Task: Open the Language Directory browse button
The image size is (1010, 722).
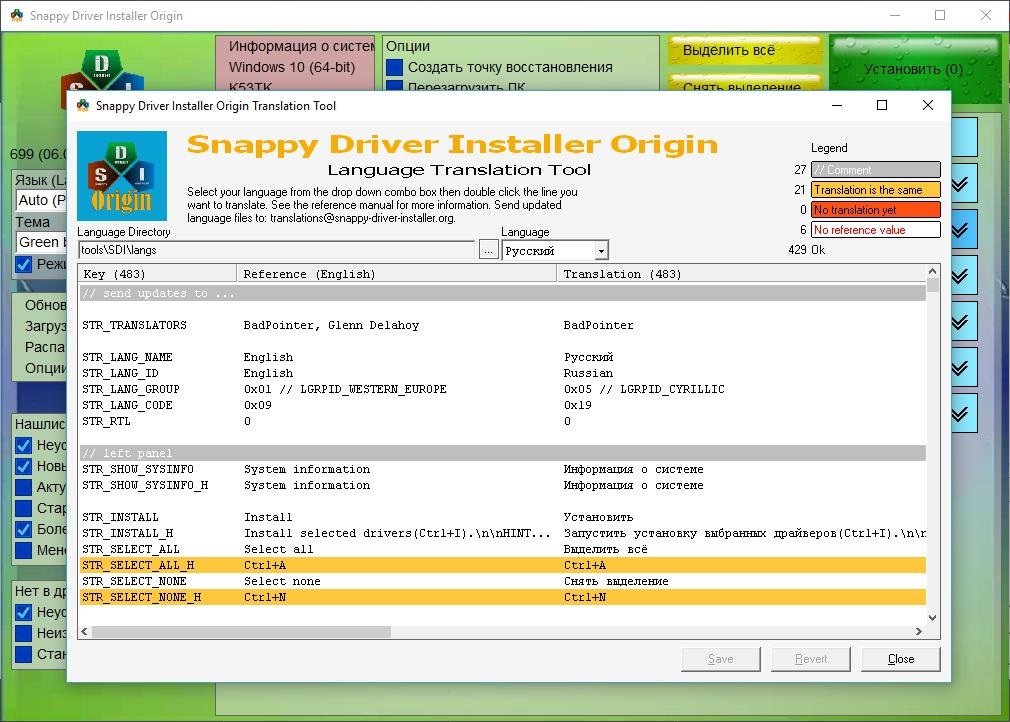Action: 488,251
